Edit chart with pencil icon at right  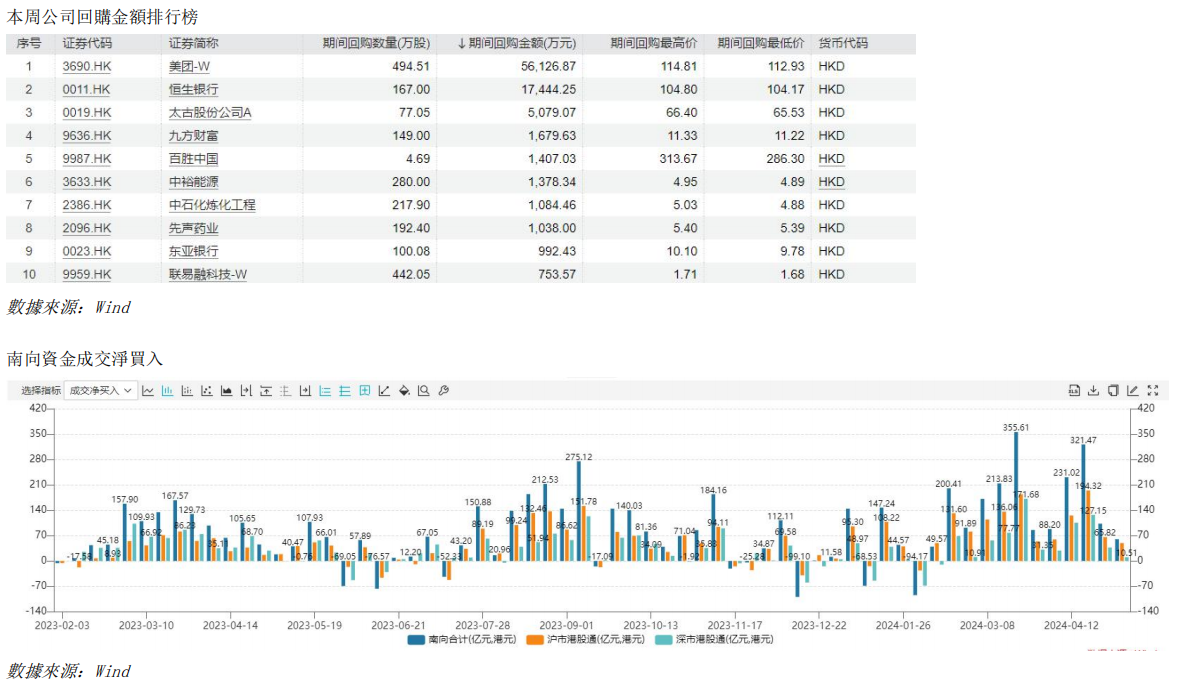click(x=1132, y=390)
